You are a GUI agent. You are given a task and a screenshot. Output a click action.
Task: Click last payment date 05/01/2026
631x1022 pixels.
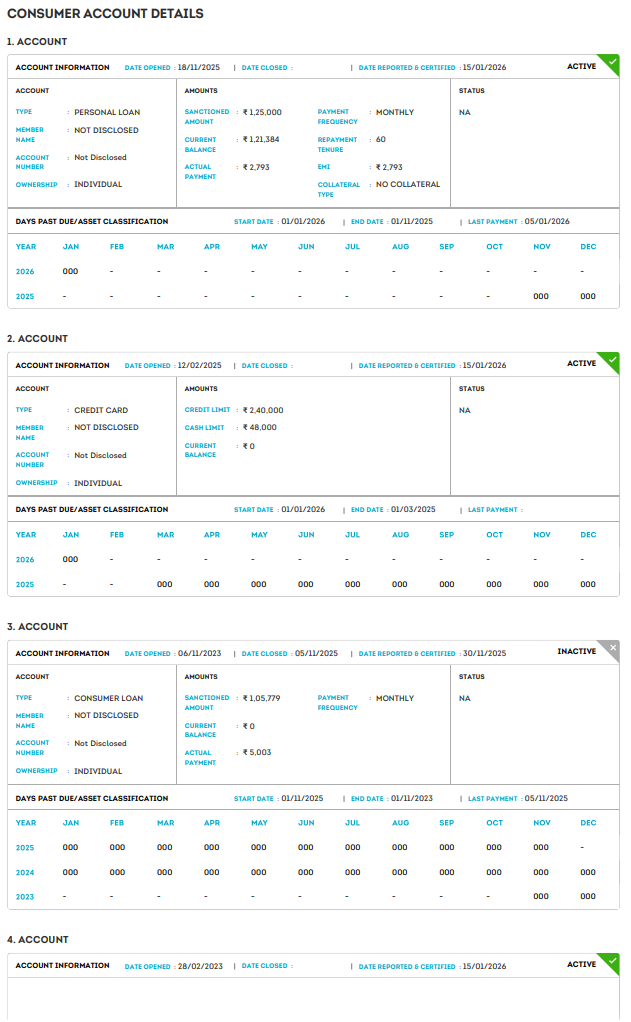tap(547, 222)
